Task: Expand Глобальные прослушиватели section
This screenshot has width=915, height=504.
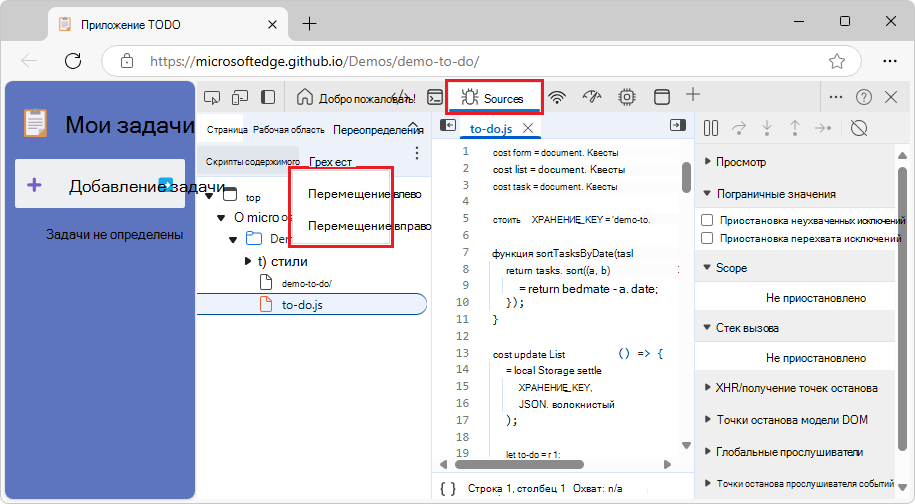Action: [789, 452]
